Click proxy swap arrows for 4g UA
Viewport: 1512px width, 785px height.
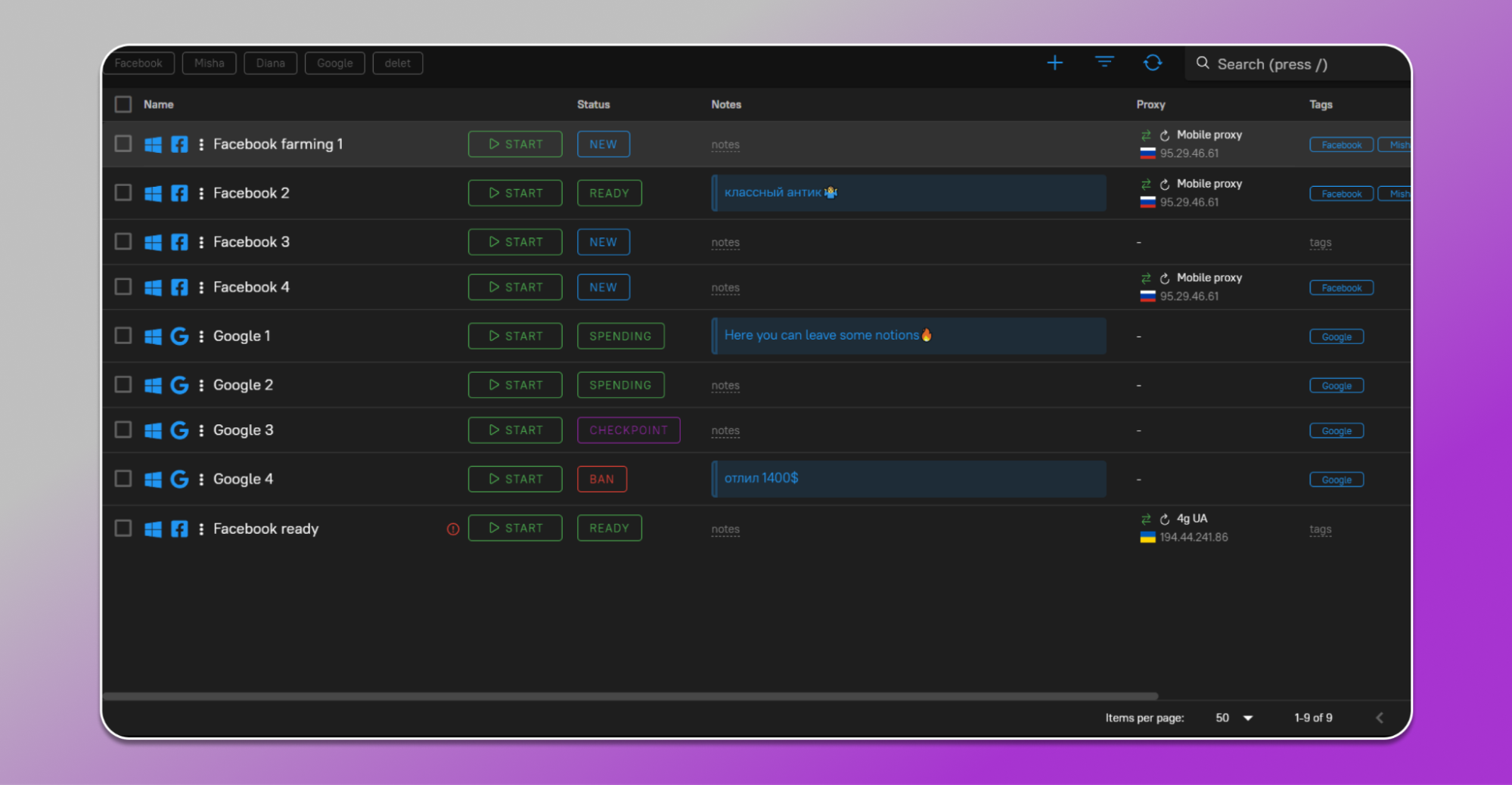click(1146, 519)
